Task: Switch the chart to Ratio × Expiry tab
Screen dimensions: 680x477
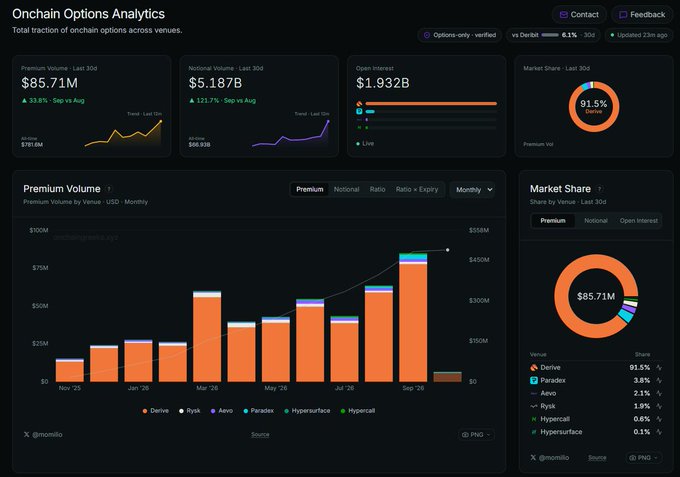Action: [x=417, y=189]
